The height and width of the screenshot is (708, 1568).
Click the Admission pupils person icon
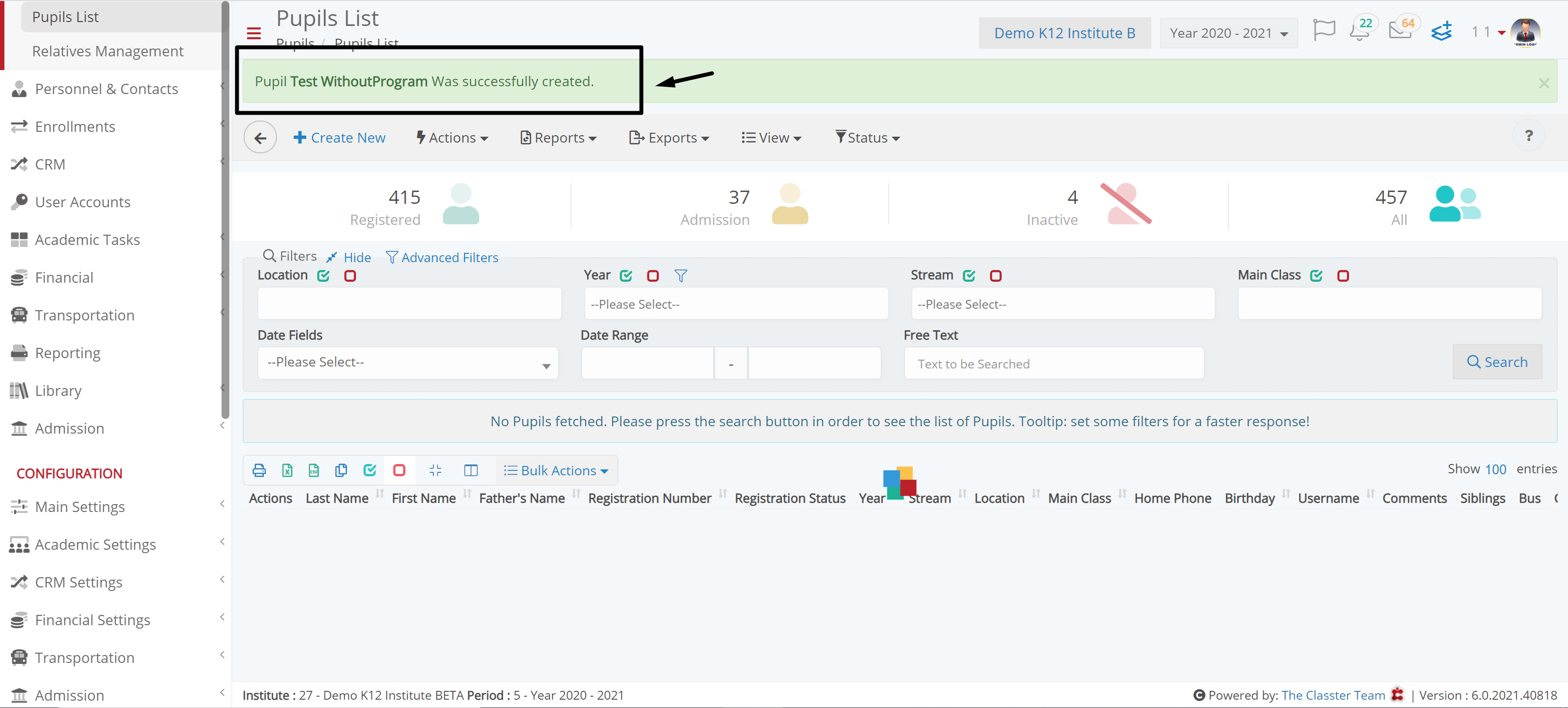pyautogui.click(x=790, y=204)
